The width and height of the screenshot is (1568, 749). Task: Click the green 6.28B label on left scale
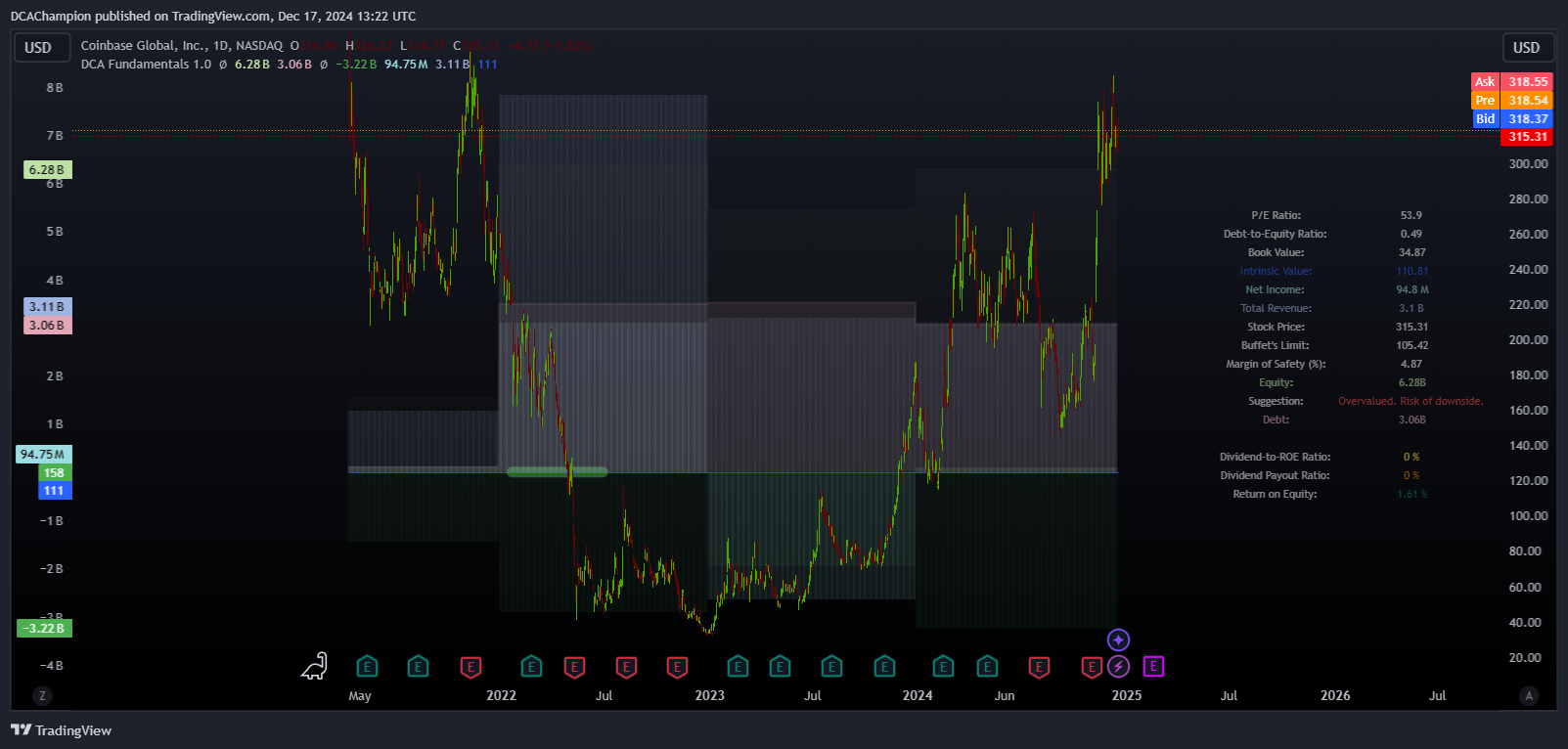click(47, 170)
